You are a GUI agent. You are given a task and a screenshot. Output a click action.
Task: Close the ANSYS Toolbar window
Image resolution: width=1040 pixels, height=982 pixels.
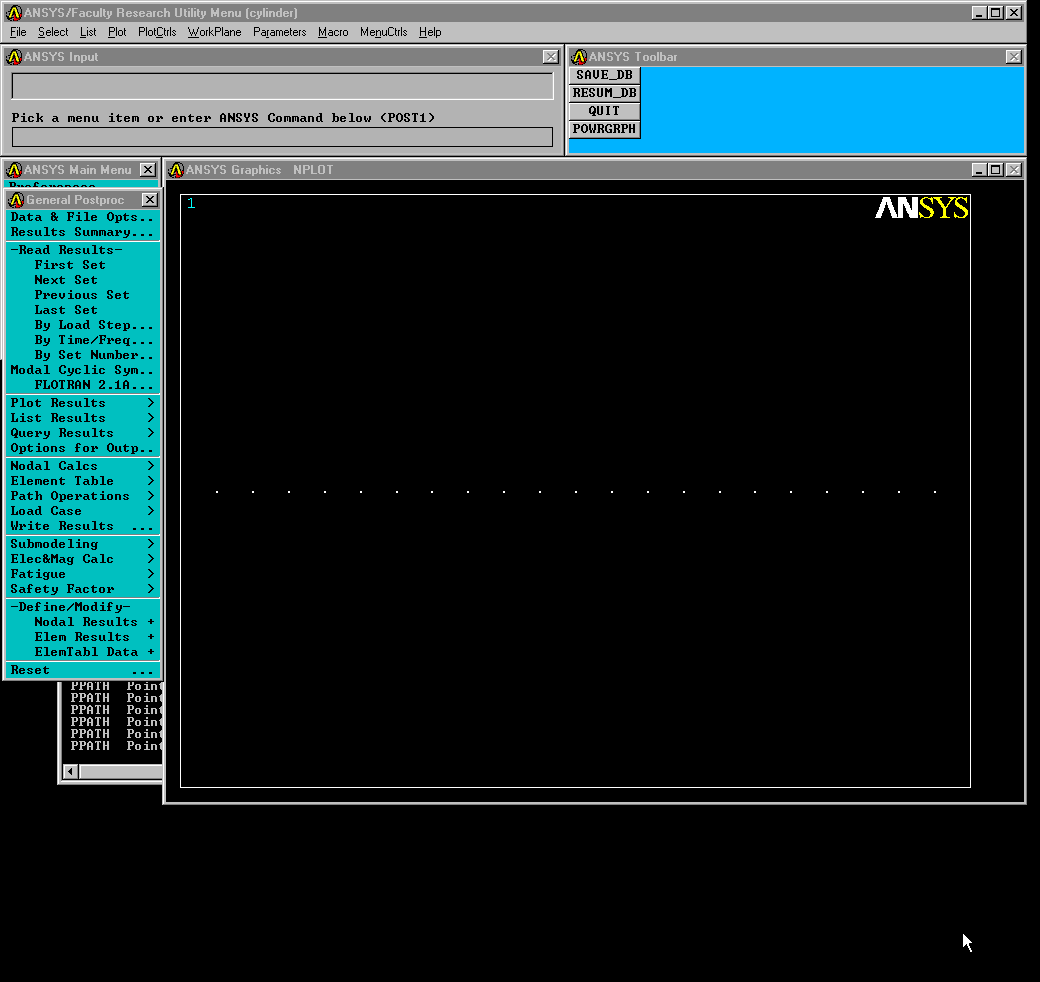click(x=1013, y=57)
